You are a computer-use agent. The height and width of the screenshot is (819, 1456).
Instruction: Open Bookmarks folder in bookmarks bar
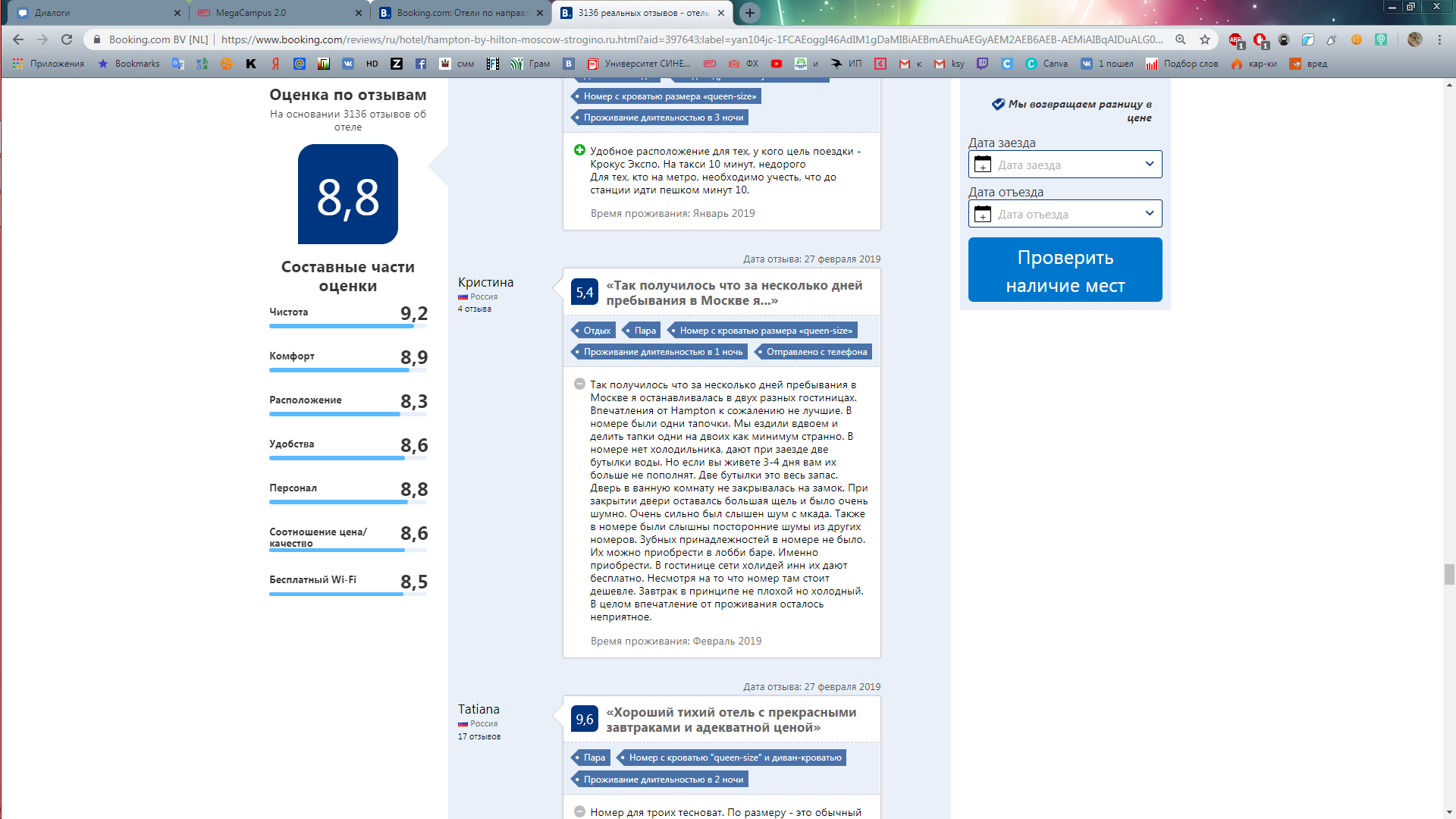[x=129, y=64]
